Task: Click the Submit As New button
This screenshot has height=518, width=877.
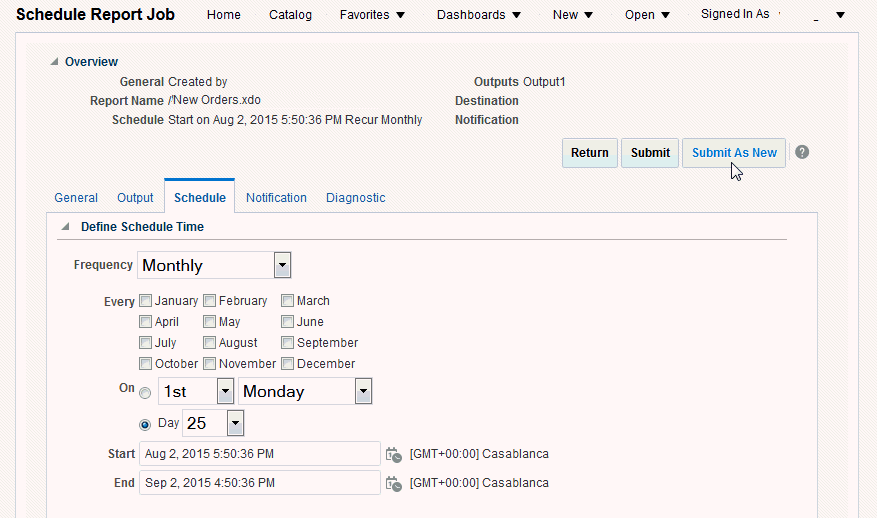Action: (x=734, y=153)
